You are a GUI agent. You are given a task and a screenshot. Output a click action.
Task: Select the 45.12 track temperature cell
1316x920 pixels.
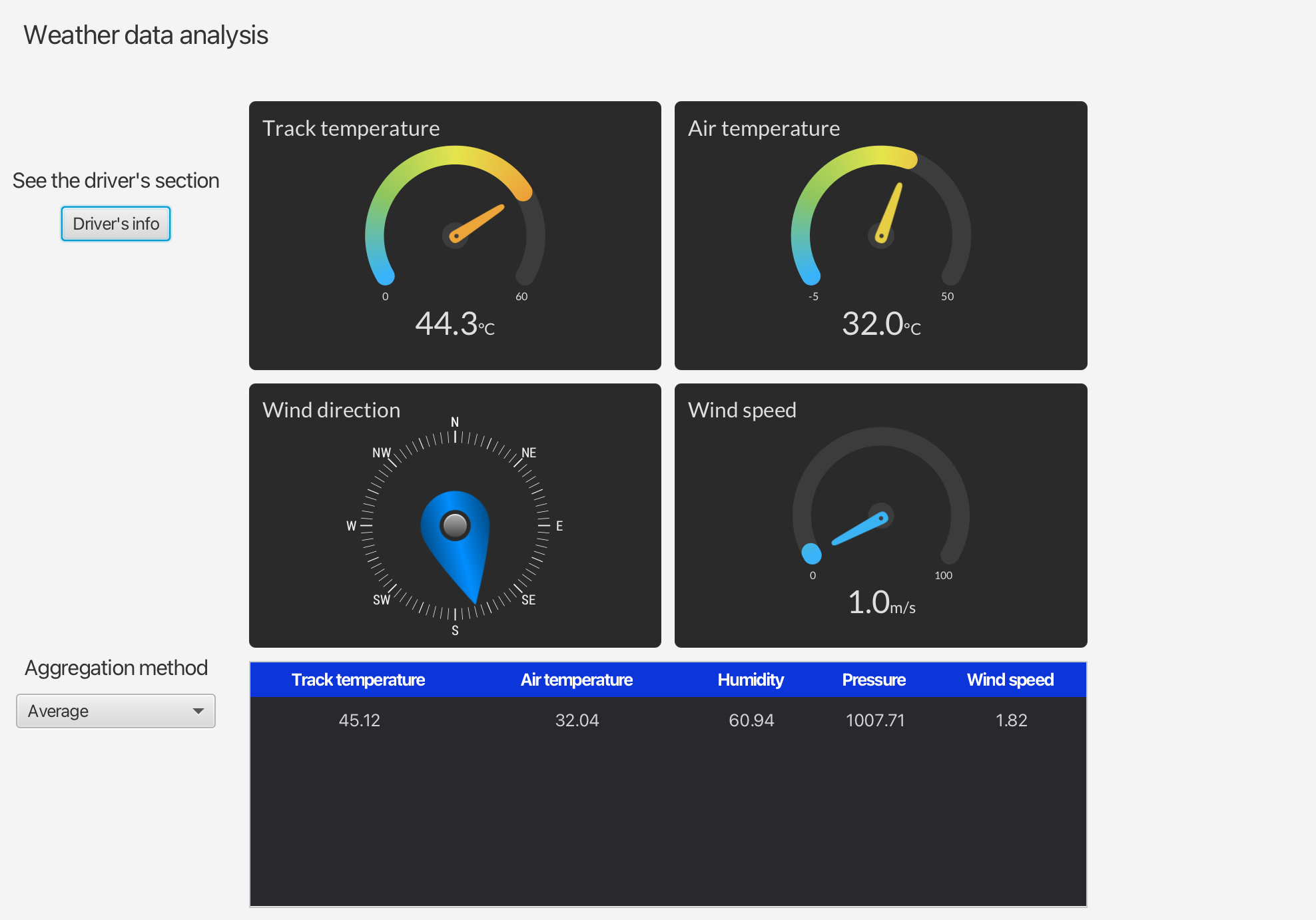click(360, 720)
